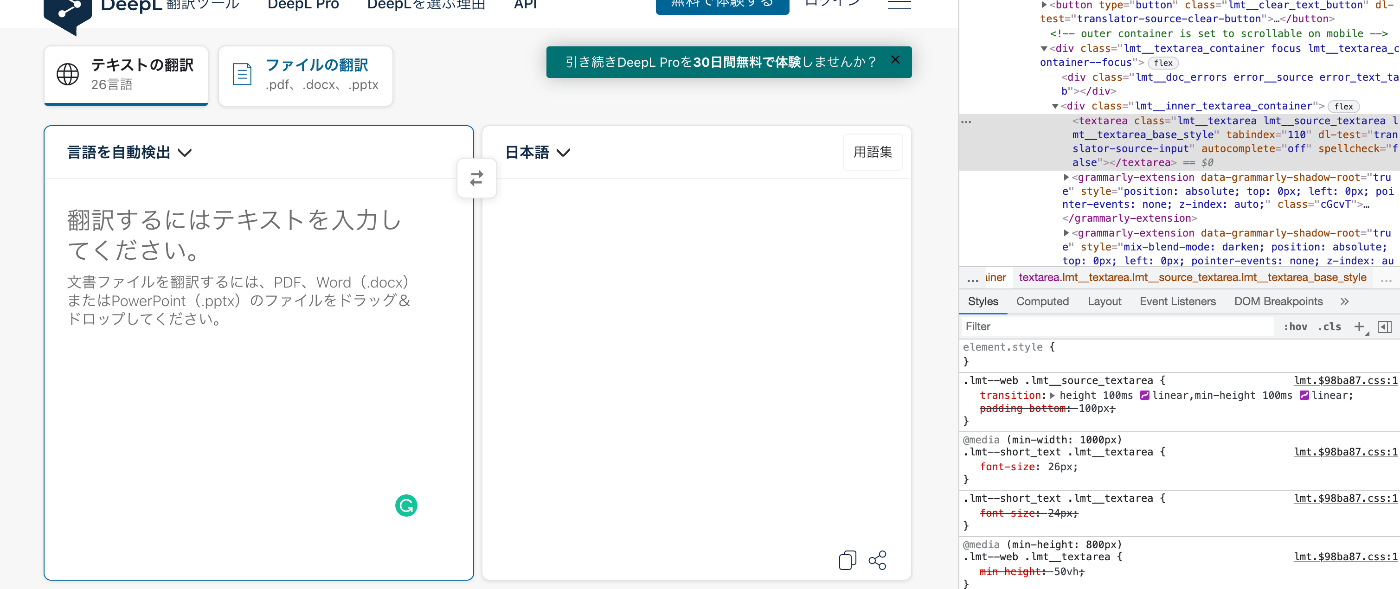Viewport: 1400px width, 589px height.
Task: Open the Layout tab in DevTools
Action: click(1104, 301)
